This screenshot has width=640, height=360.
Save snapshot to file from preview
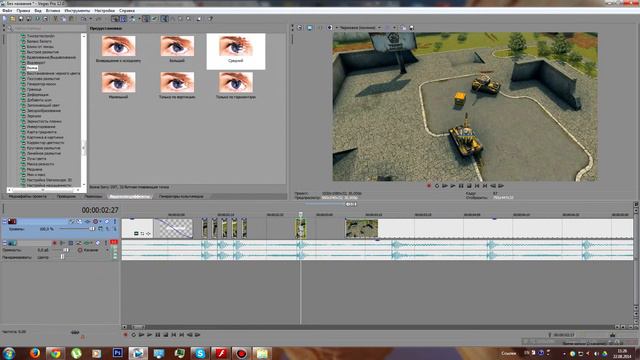(411, 28)
